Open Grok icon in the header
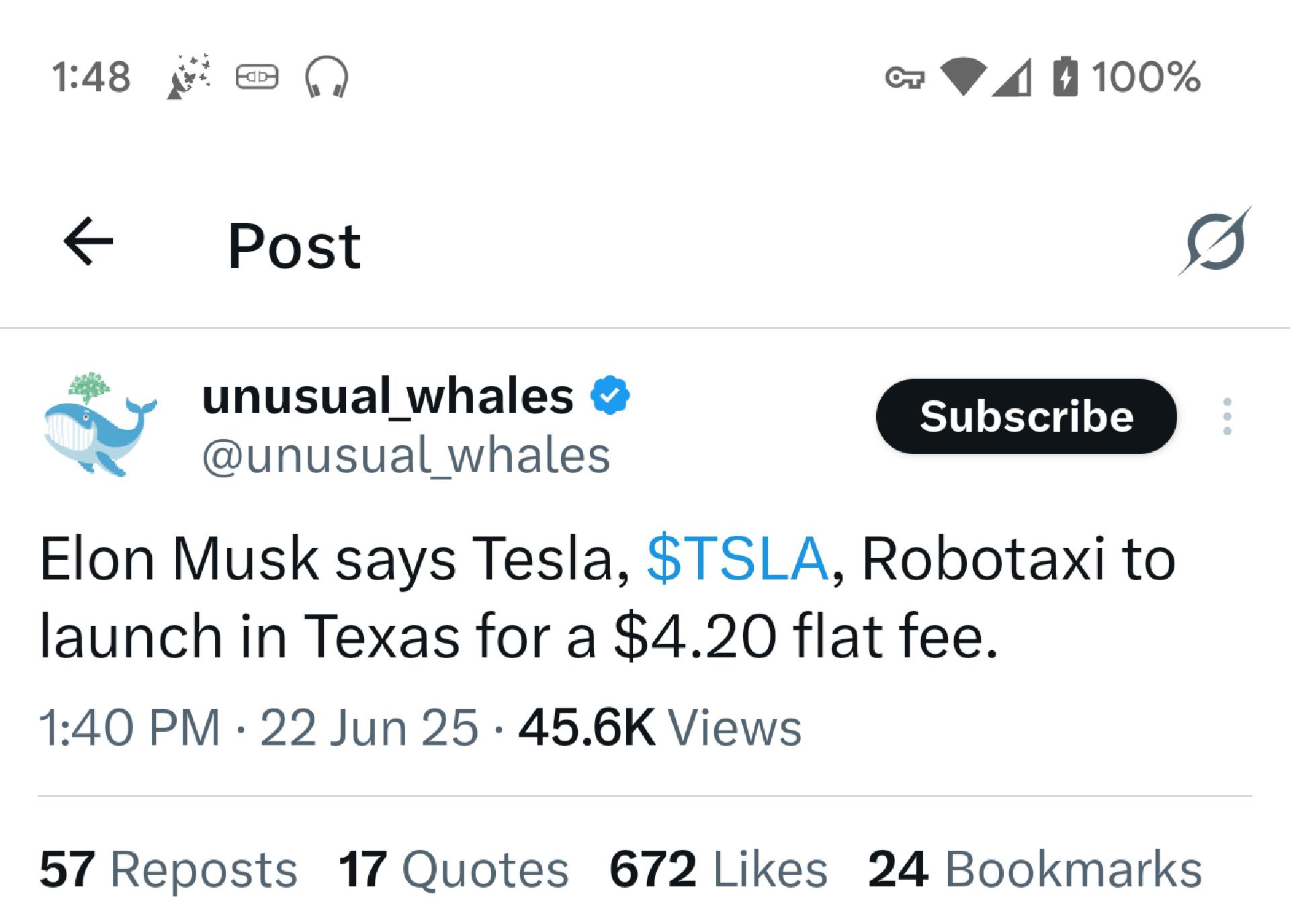Viewport: 1290px width, 924px height. coord(1215,242)
